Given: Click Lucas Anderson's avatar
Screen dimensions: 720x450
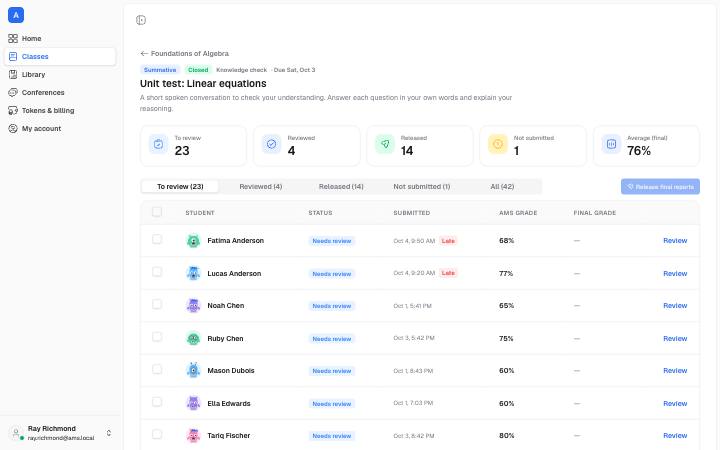Looking at the screenshot, I should pos(193,273).
